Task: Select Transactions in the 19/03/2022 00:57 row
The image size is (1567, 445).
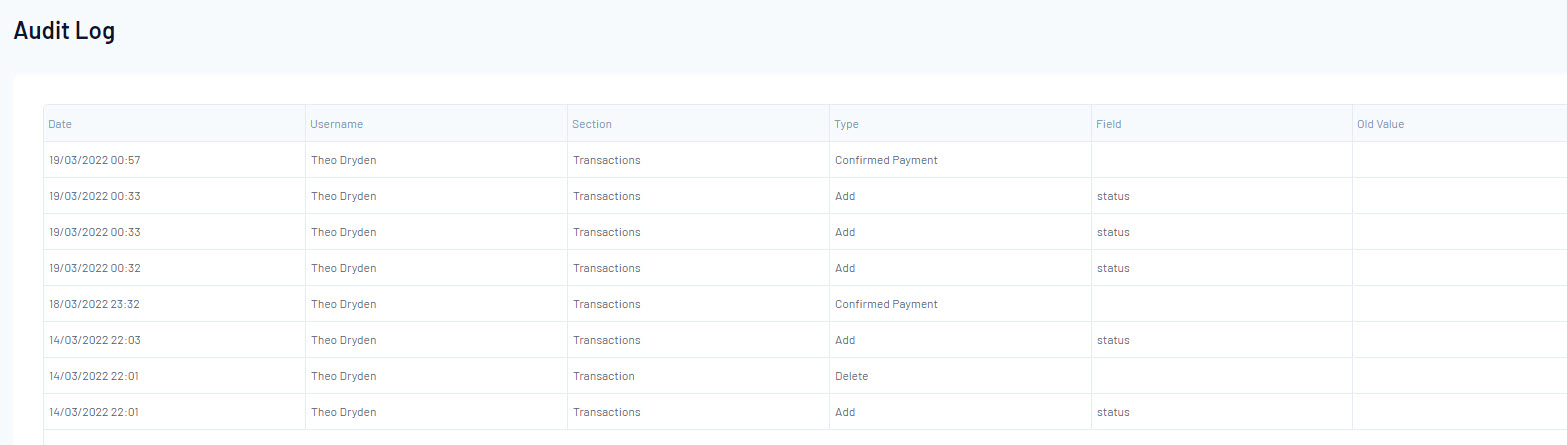Action: (606, 160)
